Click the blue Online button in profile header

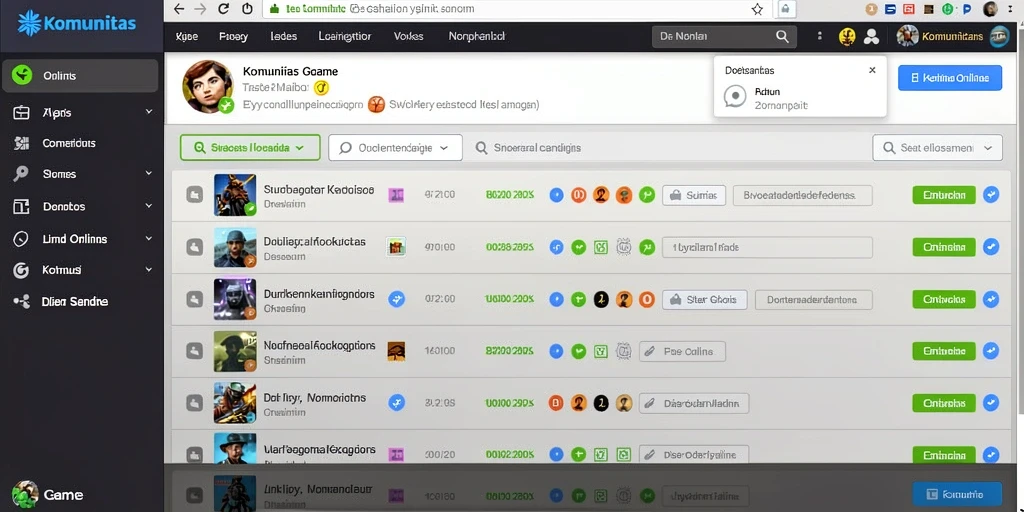(x=950, y=78)
